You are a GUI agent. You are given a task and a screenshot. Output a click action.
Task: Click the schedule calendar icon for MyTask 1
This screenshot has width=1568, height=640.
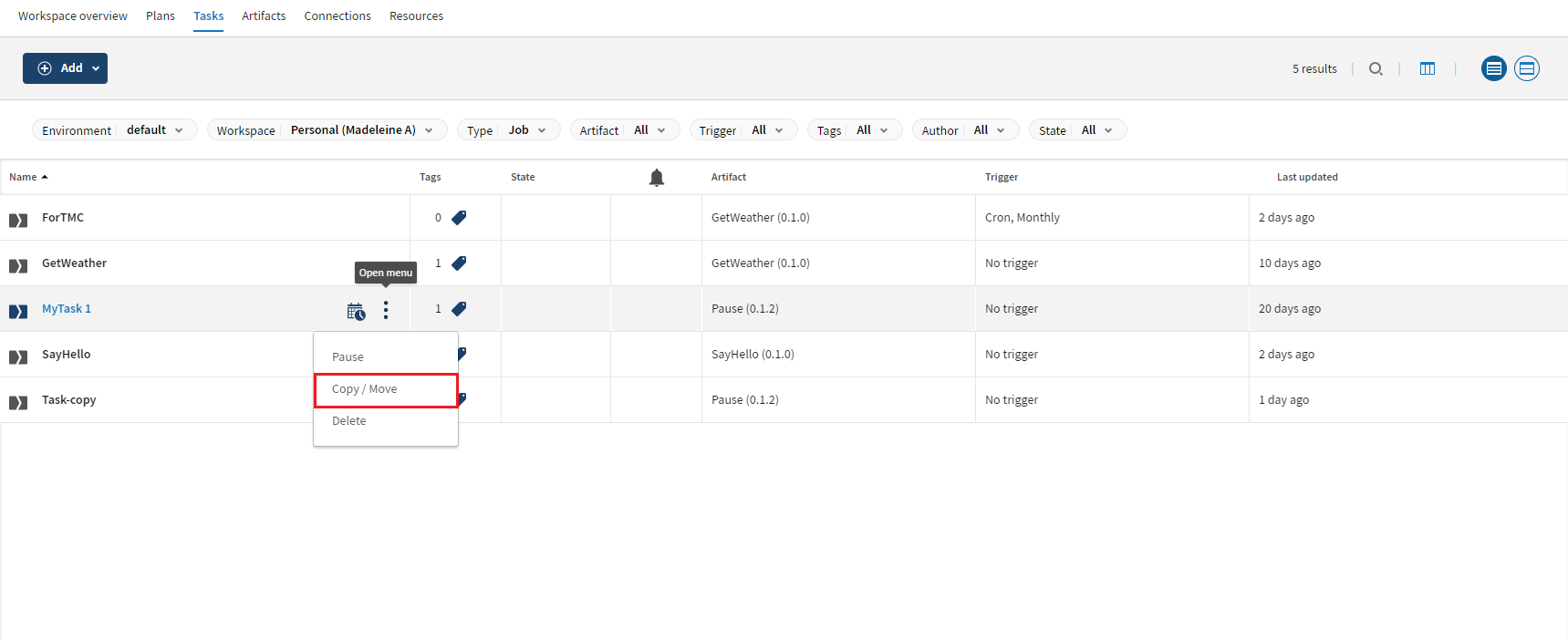[356, 311]
